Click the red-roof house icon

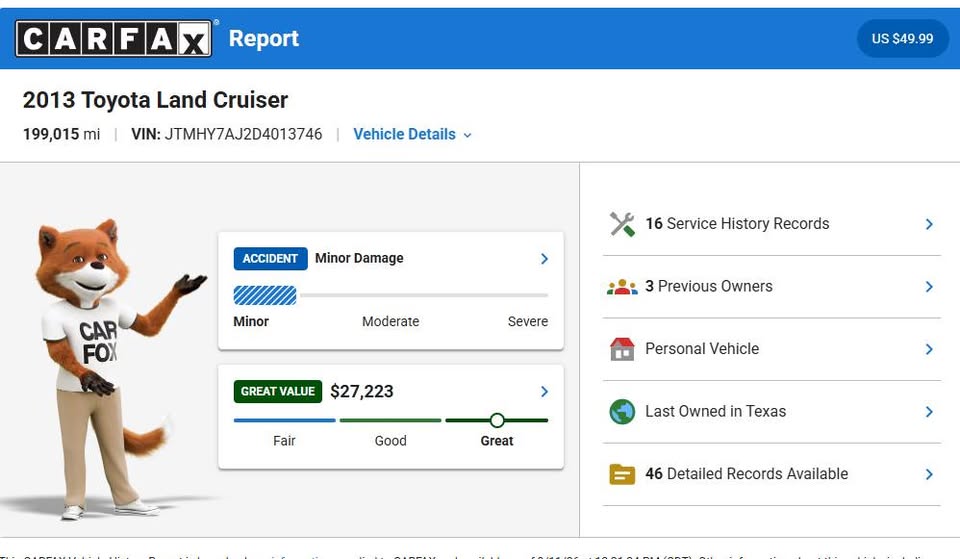622,349
